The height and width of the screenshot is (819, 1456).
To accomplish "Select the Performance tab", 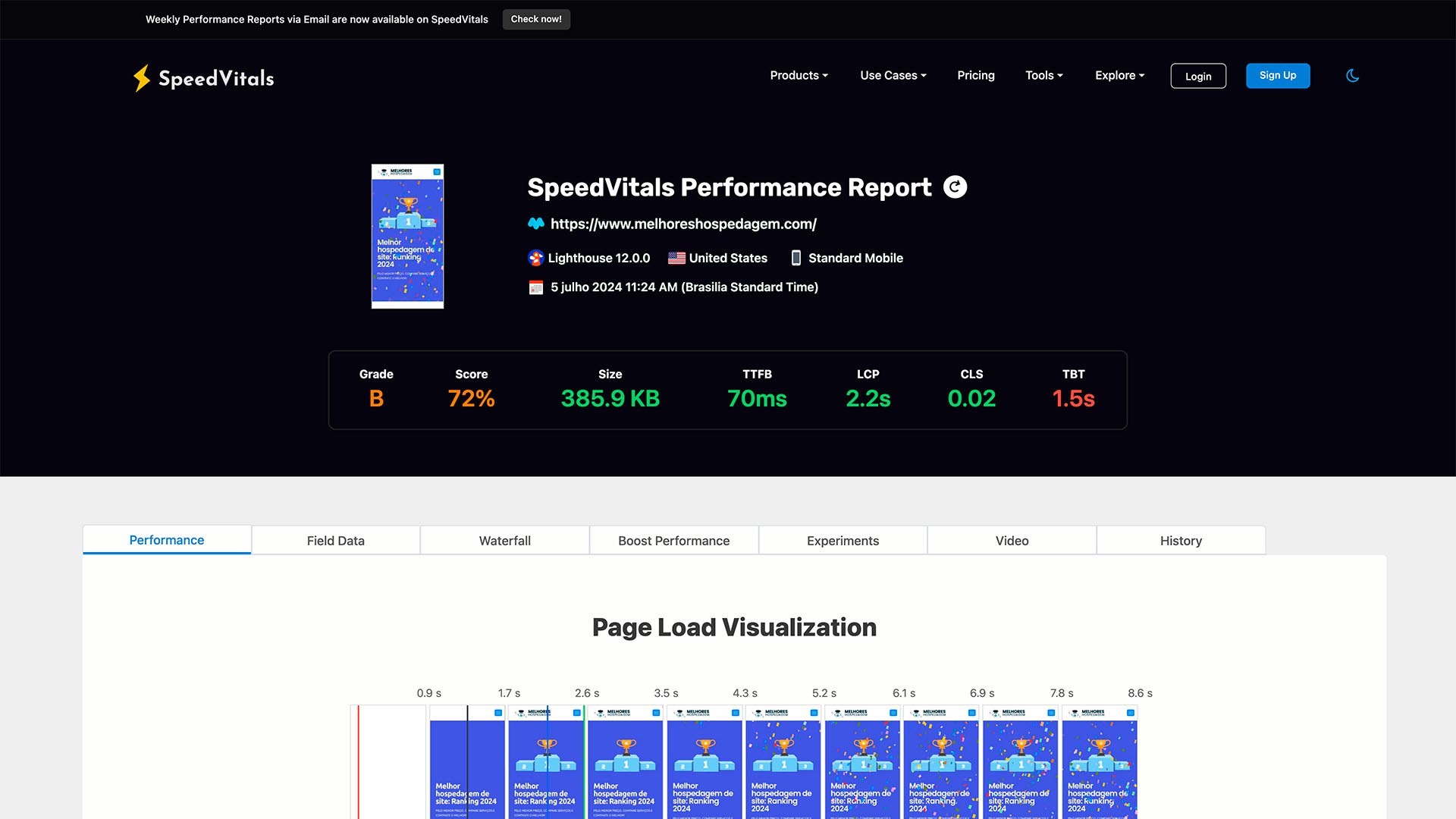I will [x=167, y=540].
